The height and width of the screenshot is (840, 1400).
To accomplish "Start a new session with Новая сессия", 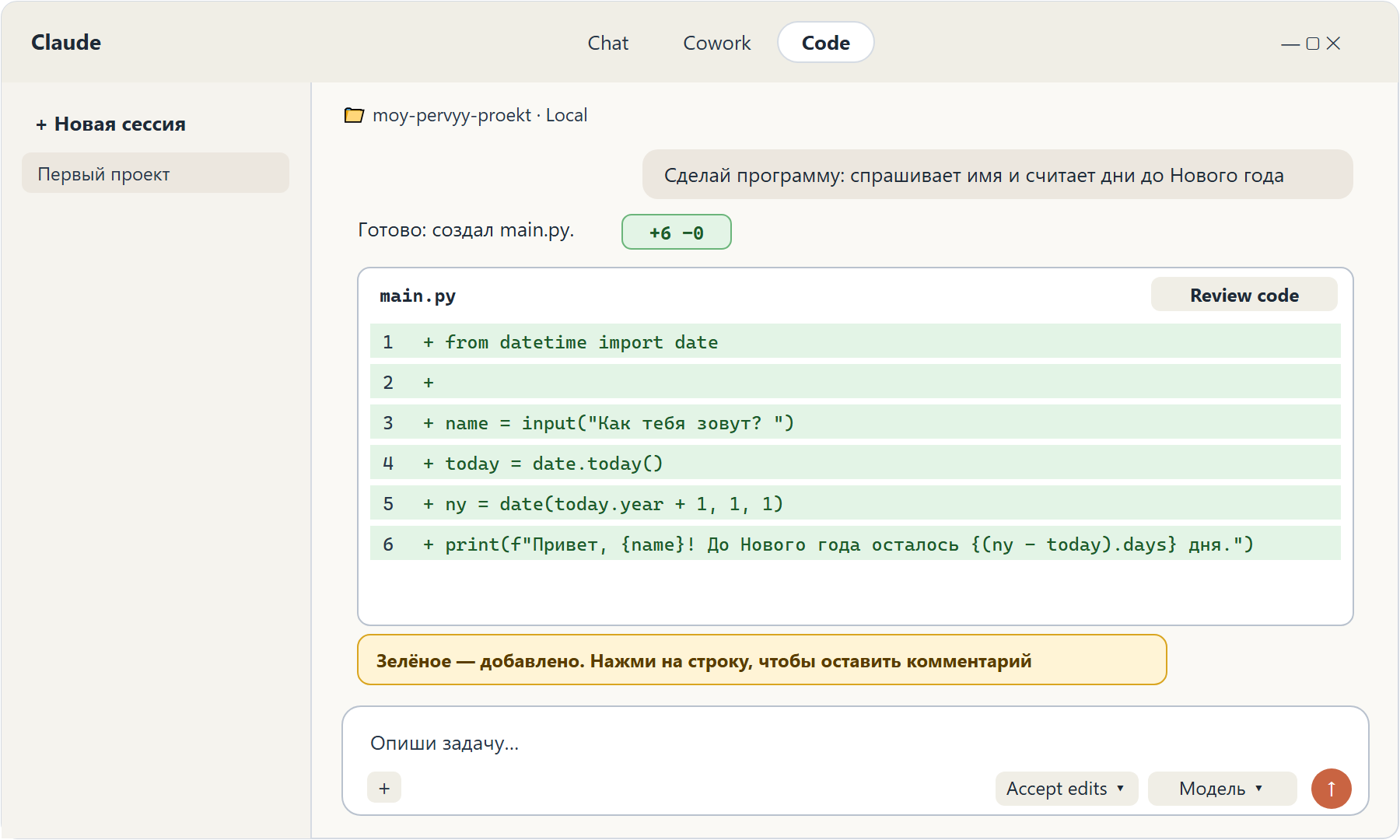I will [x=110, y=124].
